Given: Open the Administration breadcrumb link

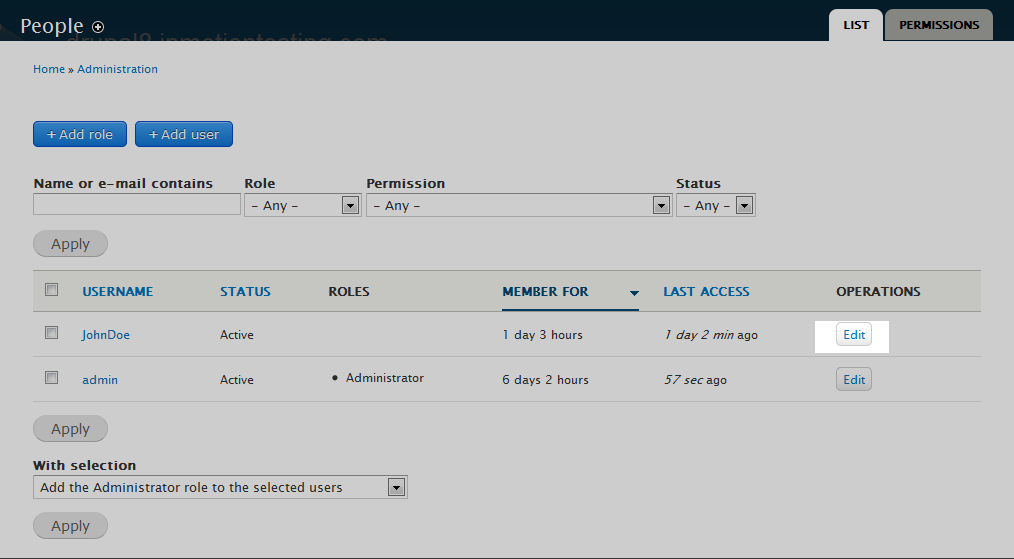Looking at the screenshot, I should (x=117, y=69).
